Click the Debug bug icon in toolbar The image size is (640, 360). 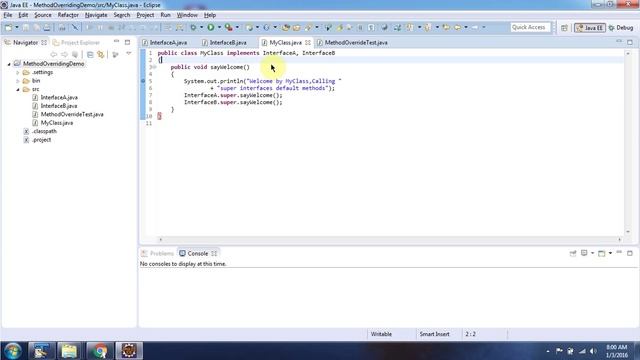click(193, 27)
